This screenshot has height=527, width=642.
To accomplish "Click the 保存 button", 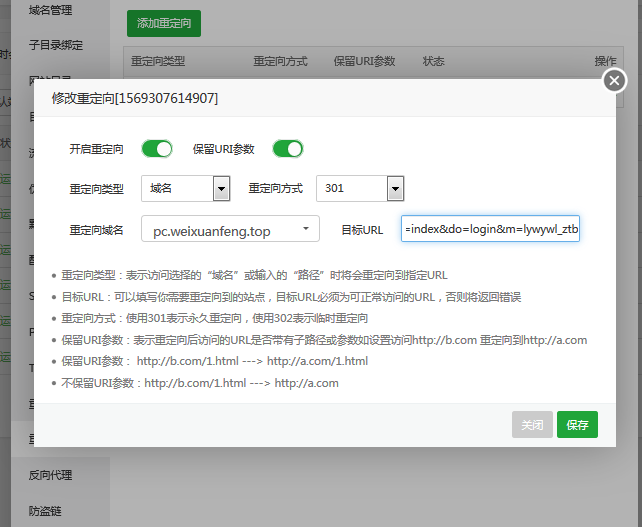I will (x=577, y=425).
